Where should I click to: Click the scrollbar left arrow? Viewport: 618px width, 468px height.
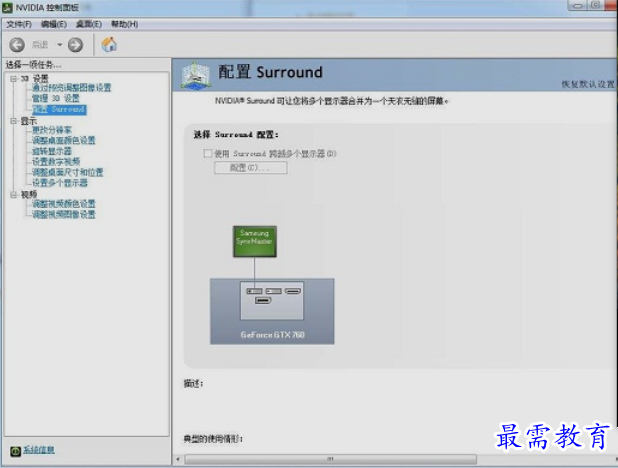click(x=178, y=459)
